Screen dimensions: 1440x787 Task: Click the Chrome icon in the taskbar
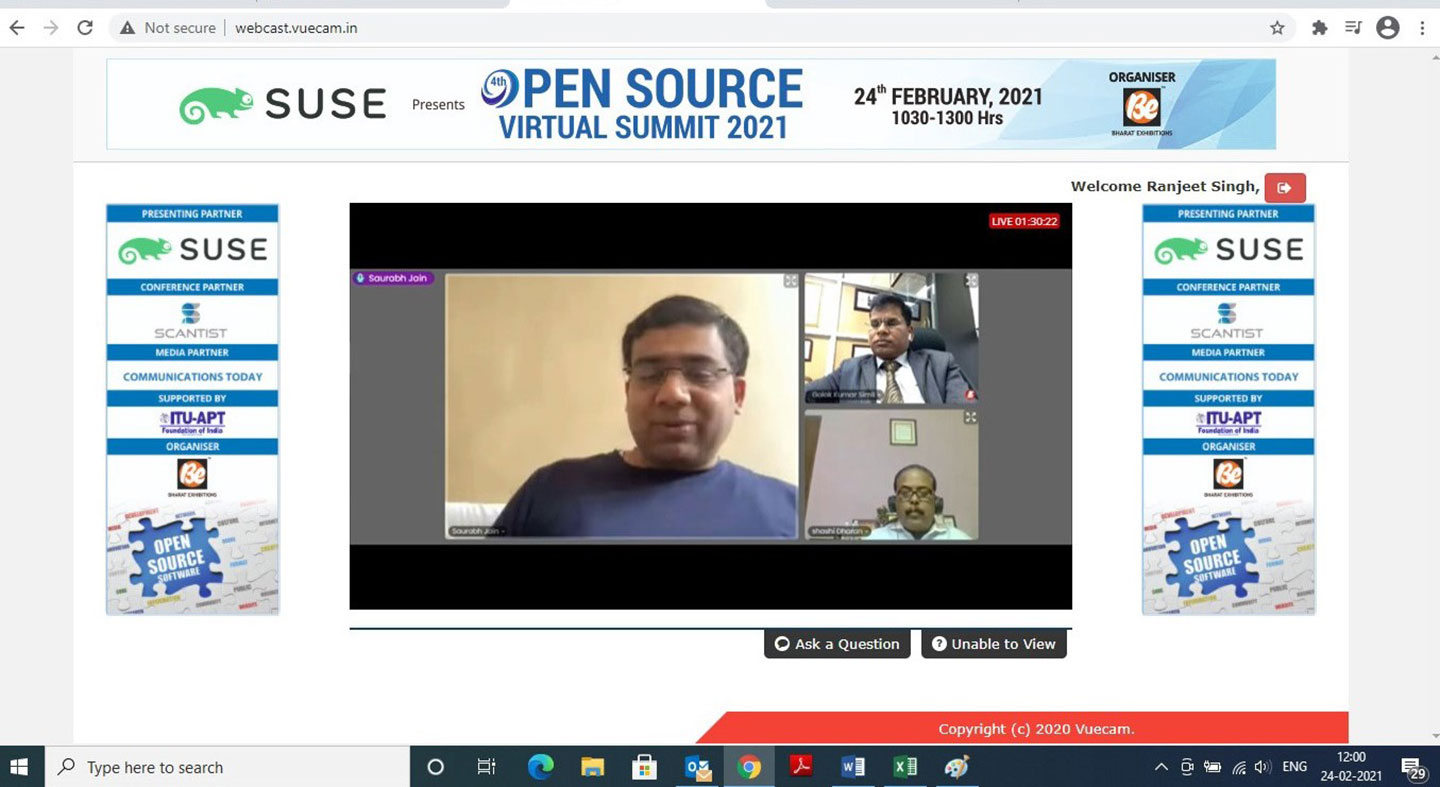749,767
